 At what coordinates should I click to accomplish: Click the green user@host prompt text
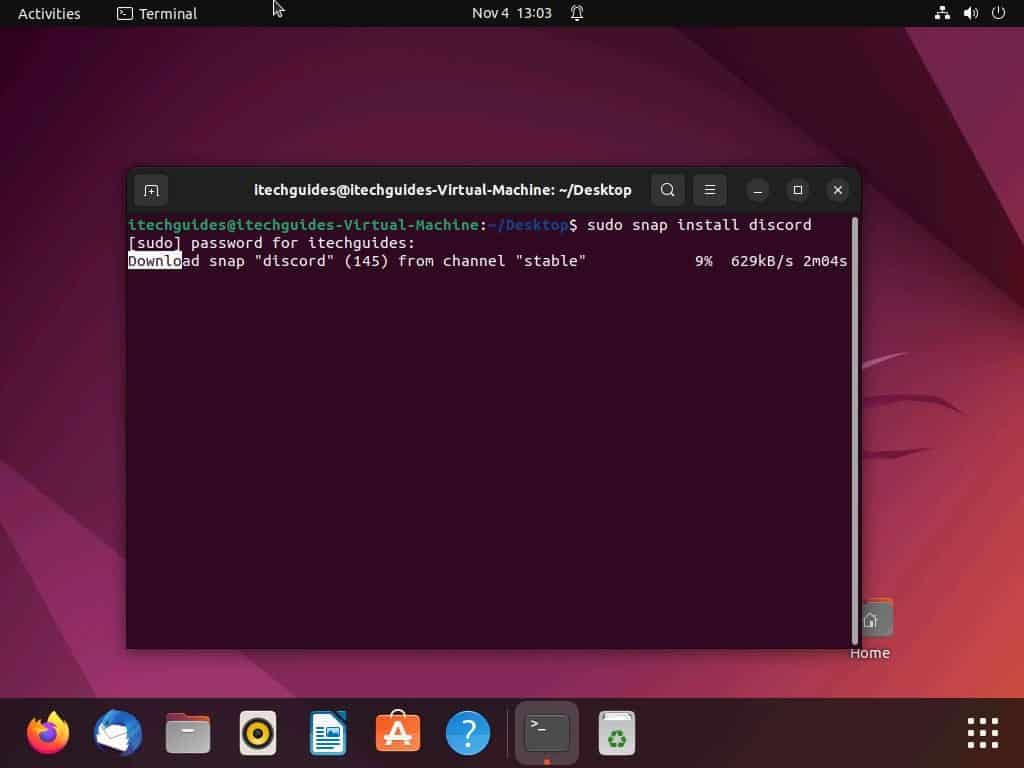click(304, 225)
